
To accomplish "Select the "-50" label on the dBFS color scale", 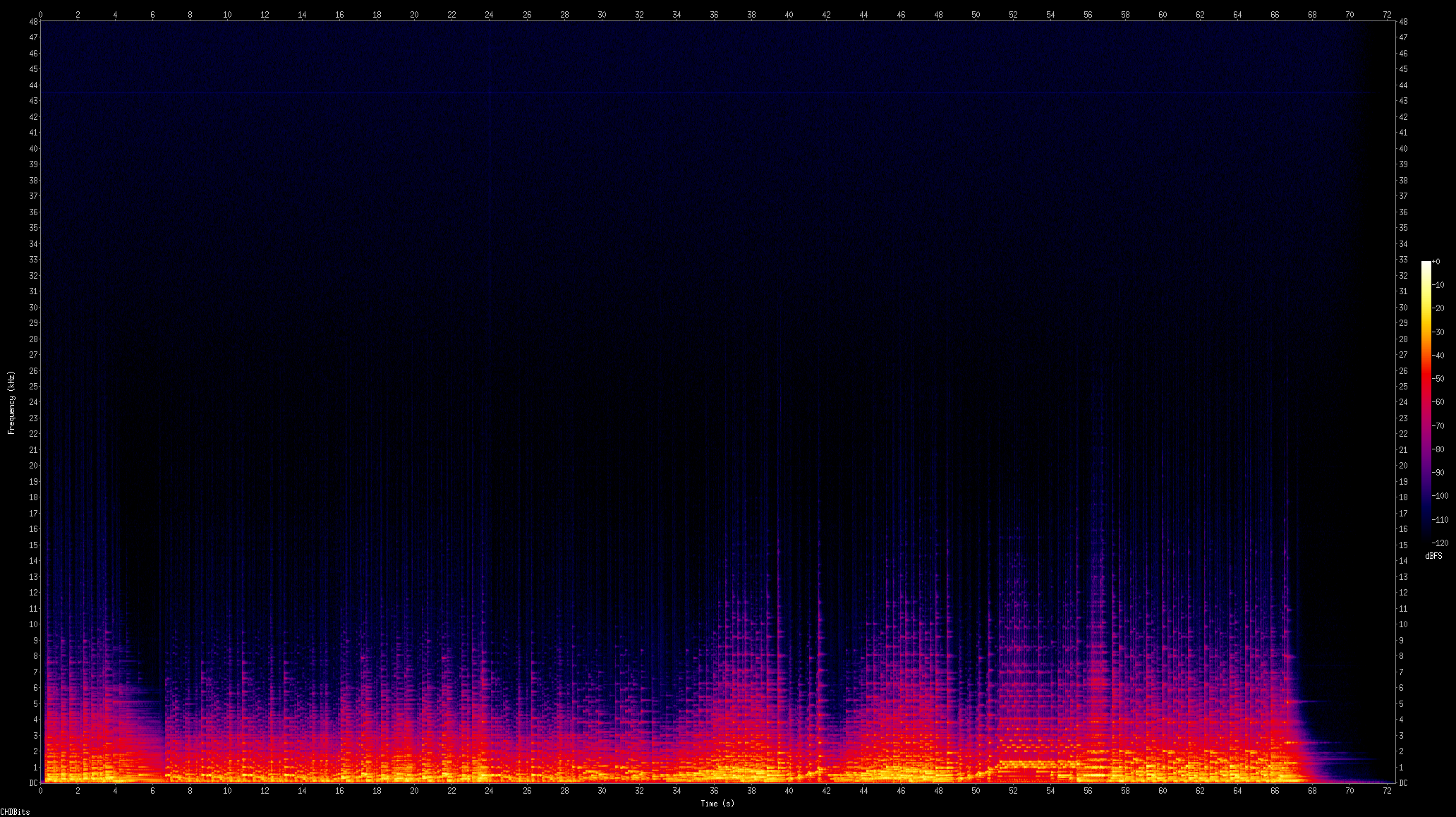I will [x=1438, y=379].
